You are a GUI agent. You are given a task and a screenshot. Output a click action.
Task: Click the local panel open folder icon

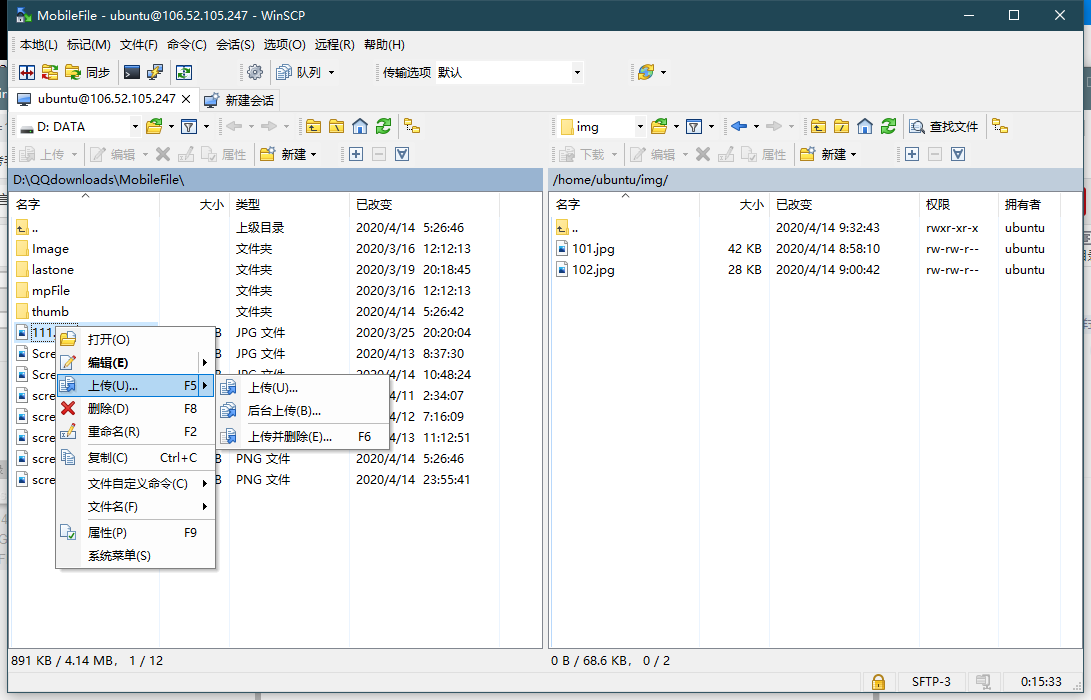(x=154, y=127)
